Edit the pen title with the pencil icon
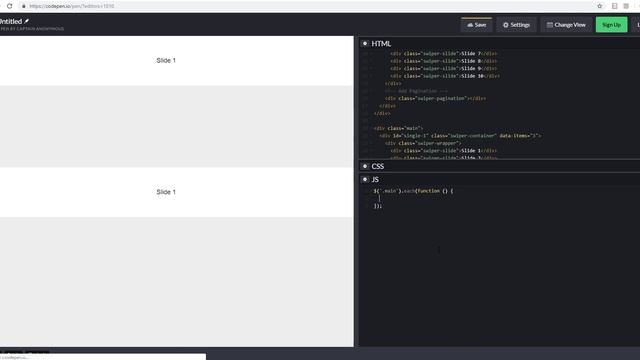 (27, 21)
